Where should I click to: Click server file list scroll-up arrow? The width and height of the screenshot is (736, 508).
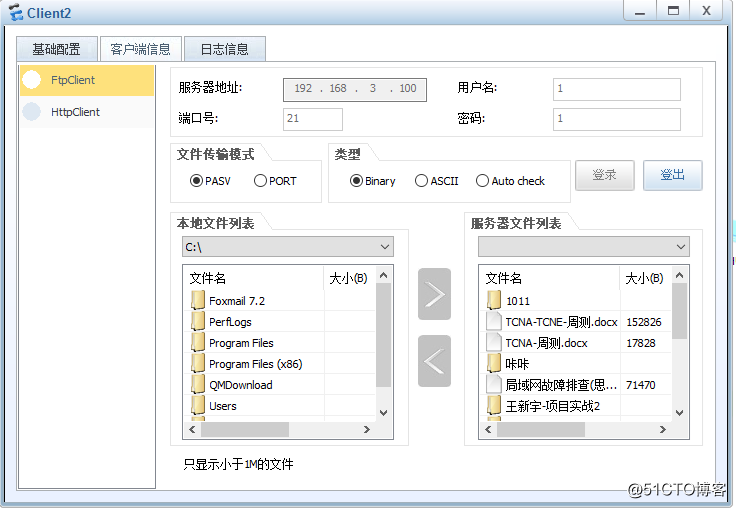[679, 275]
